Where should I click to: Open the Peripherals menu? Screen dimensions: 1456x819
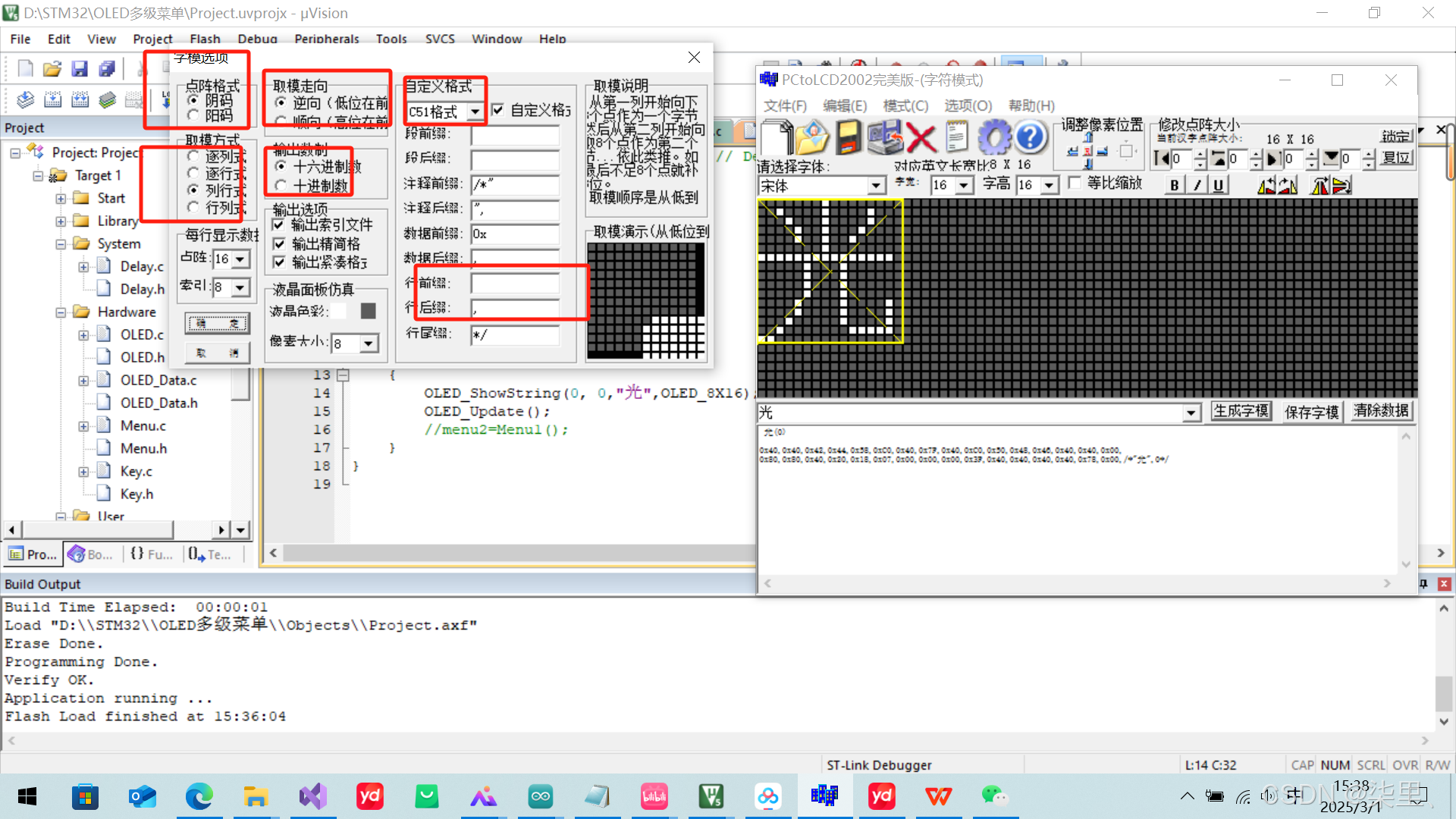click(326, 39)
